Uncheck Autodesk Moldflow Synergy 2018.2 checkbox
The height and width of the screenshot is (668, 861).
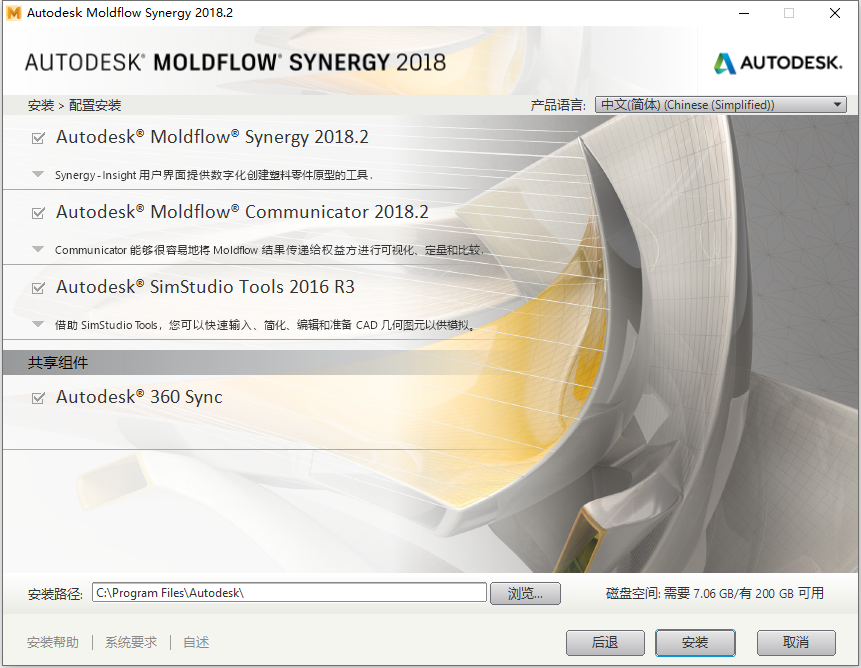[38, 138]
